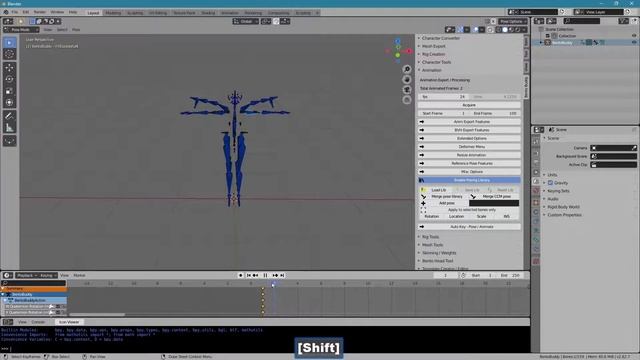640x360 pixels.
Task: Open the File menu
Action: pos(15,12)
